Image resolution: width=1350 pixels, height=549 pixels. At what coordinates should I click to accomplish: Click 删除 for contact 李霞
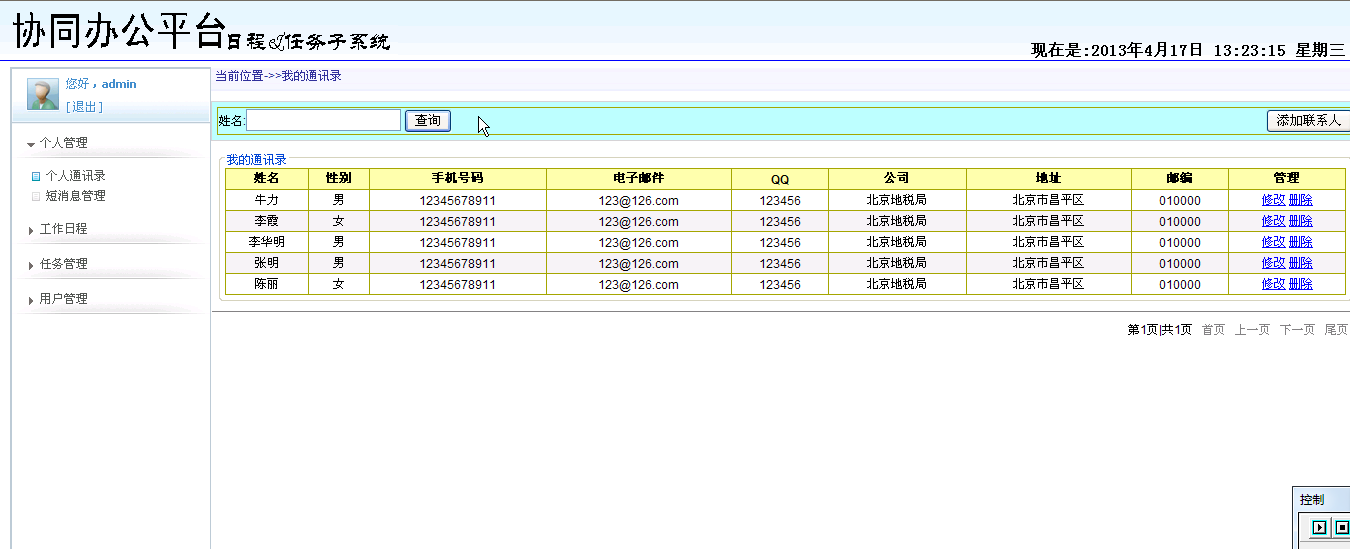(x=1300, y=221)
